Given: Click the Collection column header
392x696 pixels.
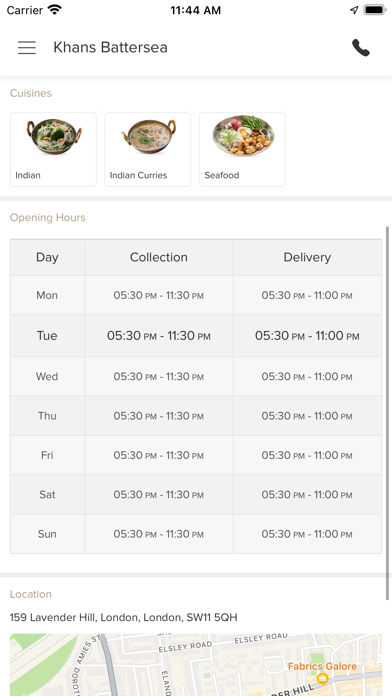Looking at the screenshot, I should 159,257.
